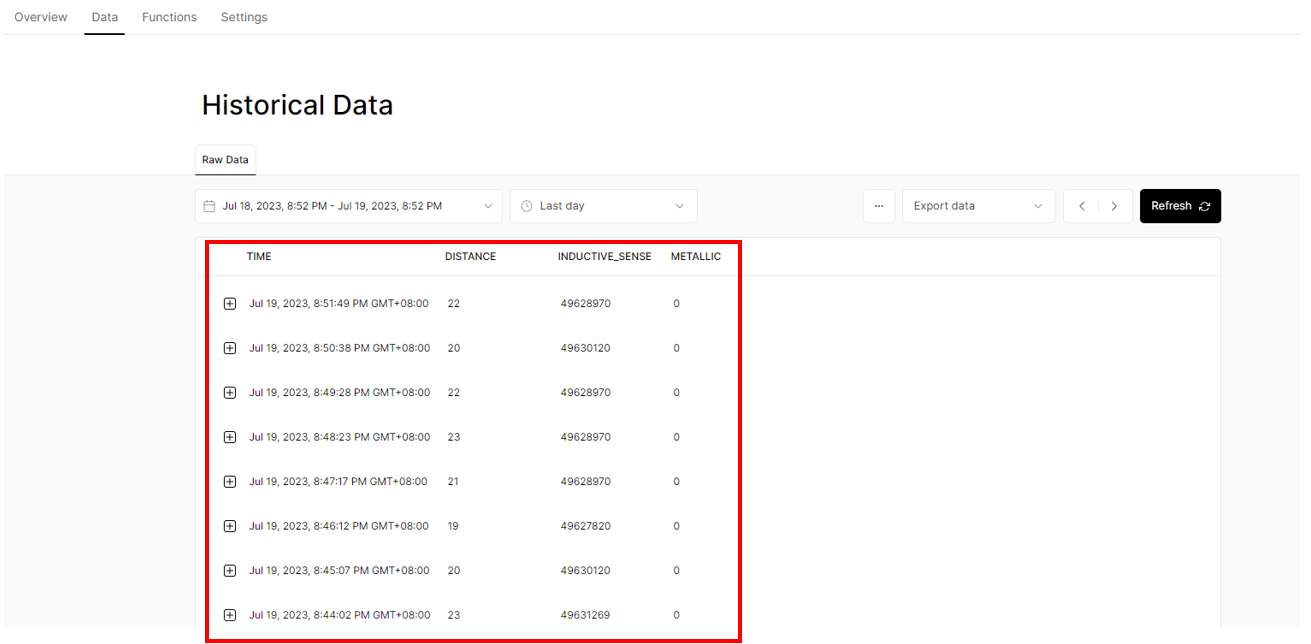The width and height of the screenshot is (1311, 644).
Task: Click metallic value 0 in 8:51:49 row
Action: (676, 304)
